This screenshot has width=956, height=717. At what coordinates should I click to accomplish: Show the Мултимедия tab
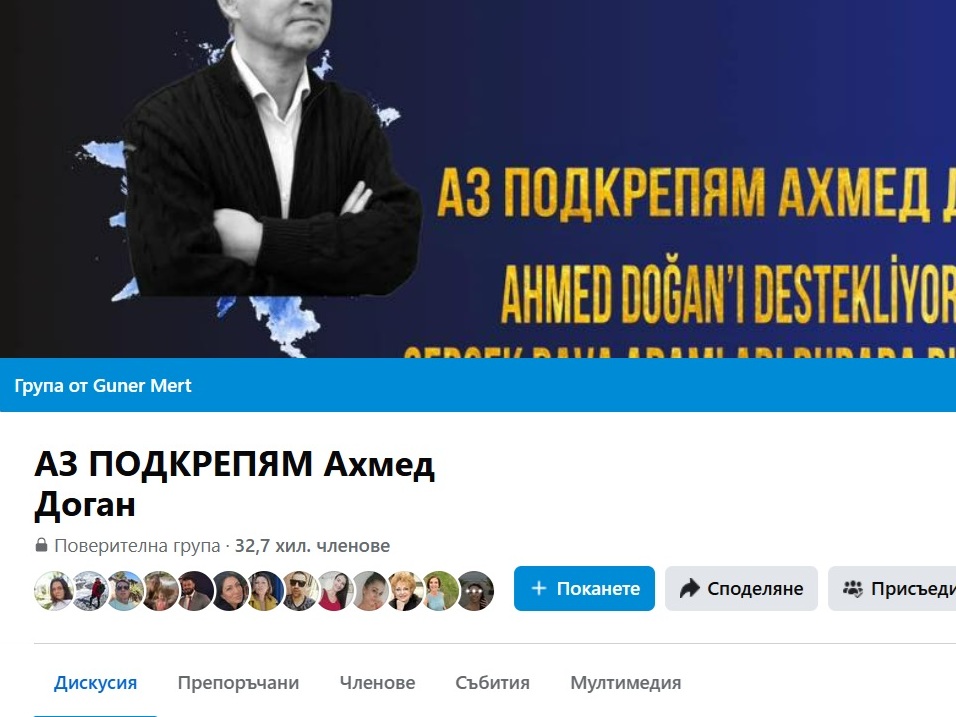click(626, 683)
